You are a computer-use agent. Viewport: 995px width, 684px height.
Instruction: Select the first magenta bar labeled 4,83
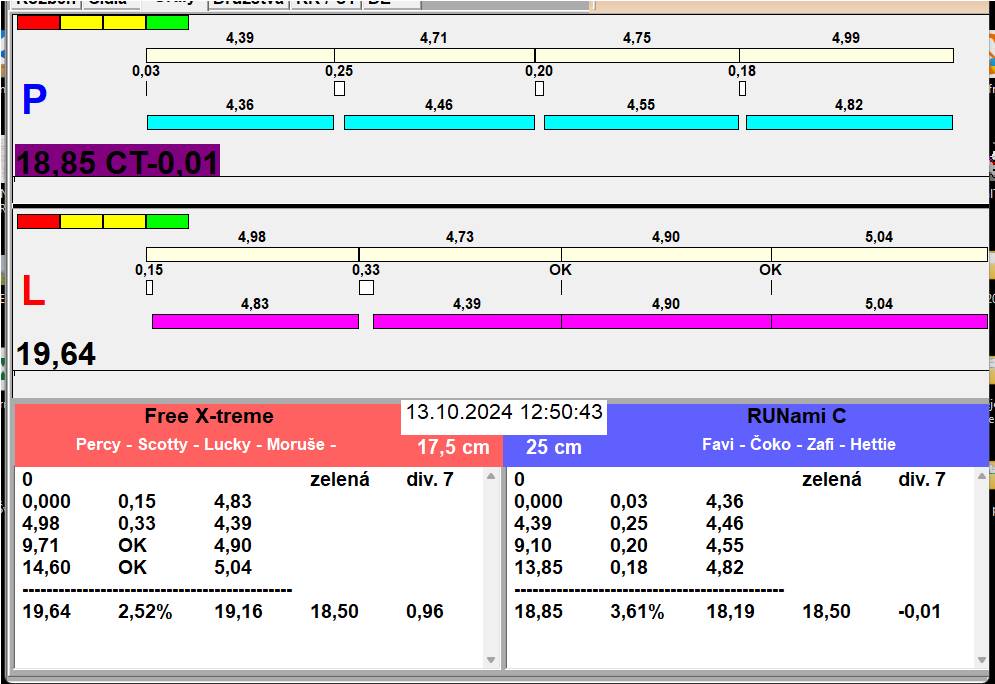click(x=255, y=321)
